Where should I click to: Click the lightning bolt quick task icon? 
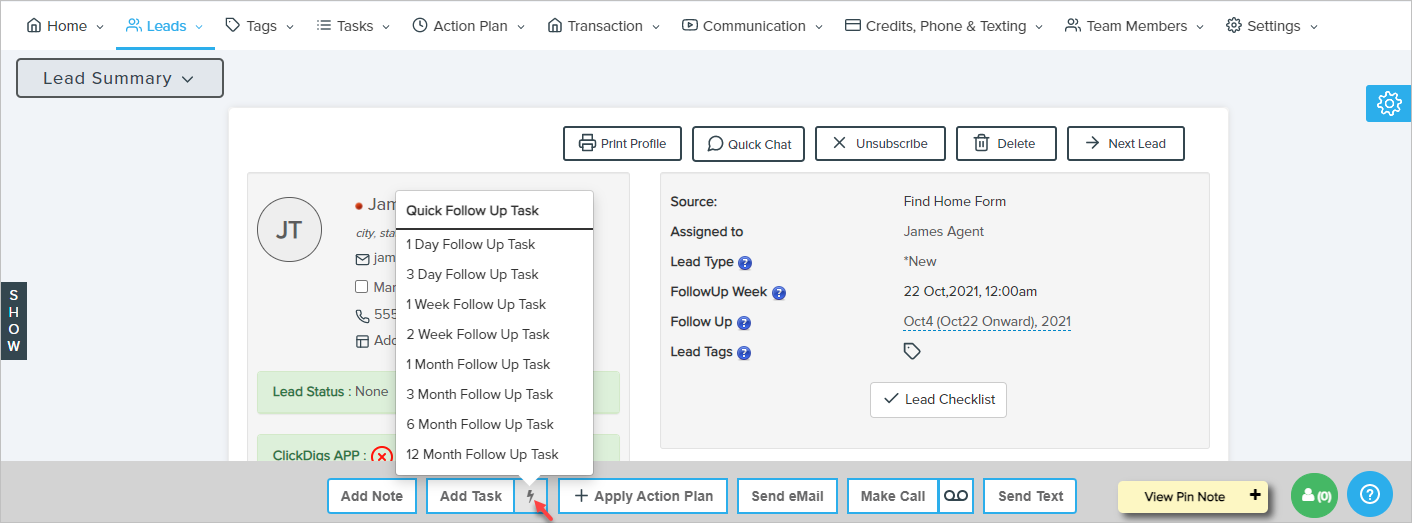(530, 496)
